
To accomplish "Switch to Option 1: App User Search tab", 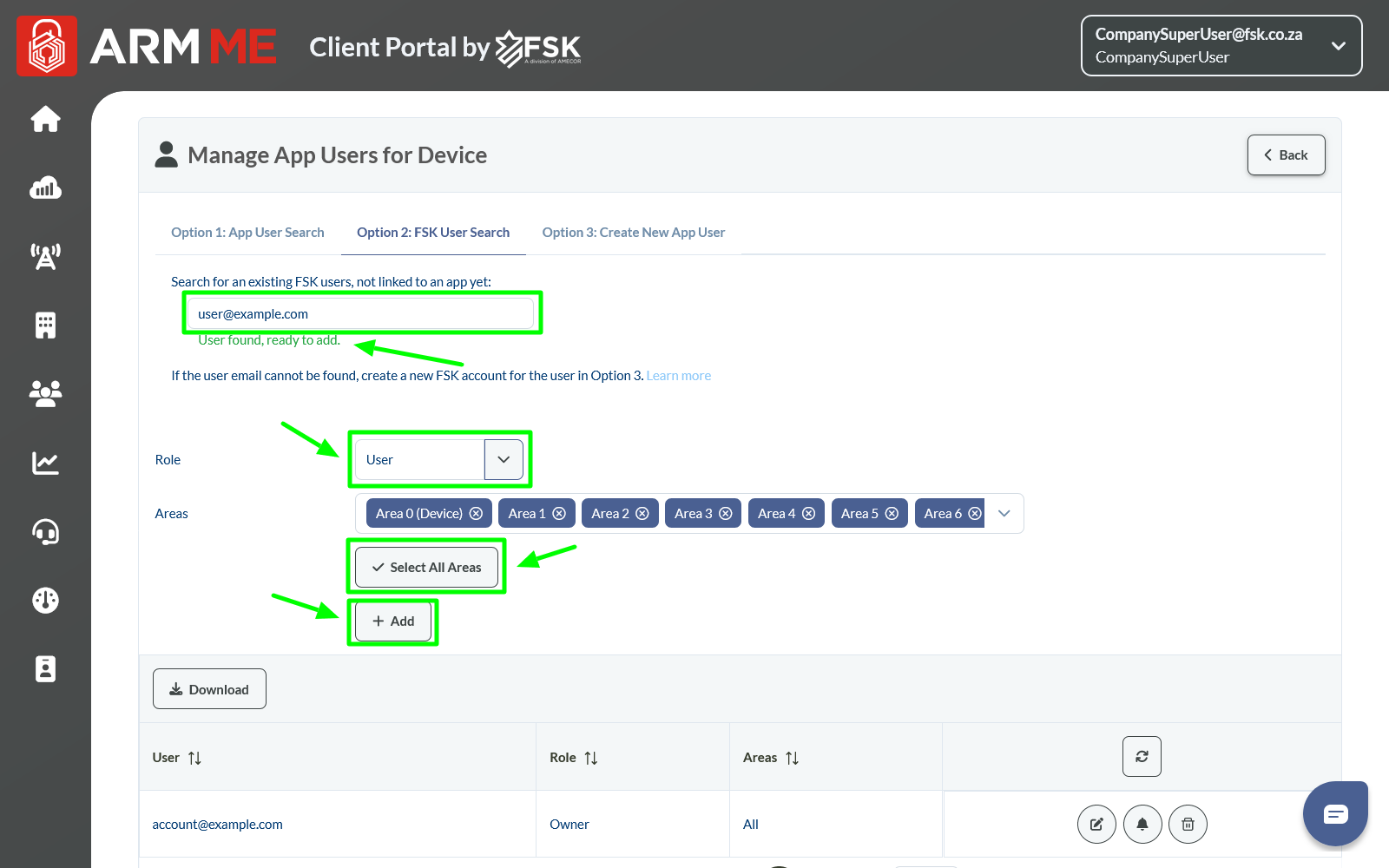I will pyautogui.click(x=247, y=233).
